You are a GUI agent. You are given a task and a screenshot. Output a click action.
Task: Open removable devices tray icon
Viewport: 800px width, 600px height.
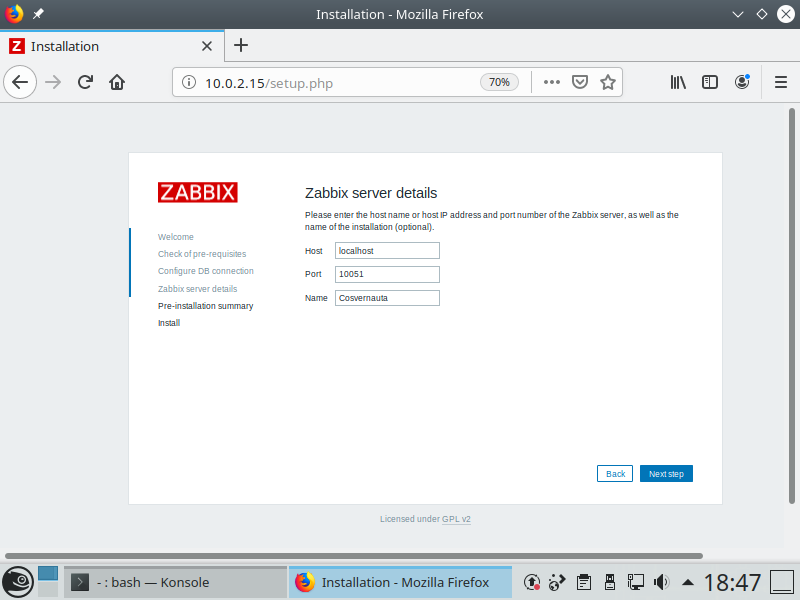pyautogui.click(x=610, y=582)
